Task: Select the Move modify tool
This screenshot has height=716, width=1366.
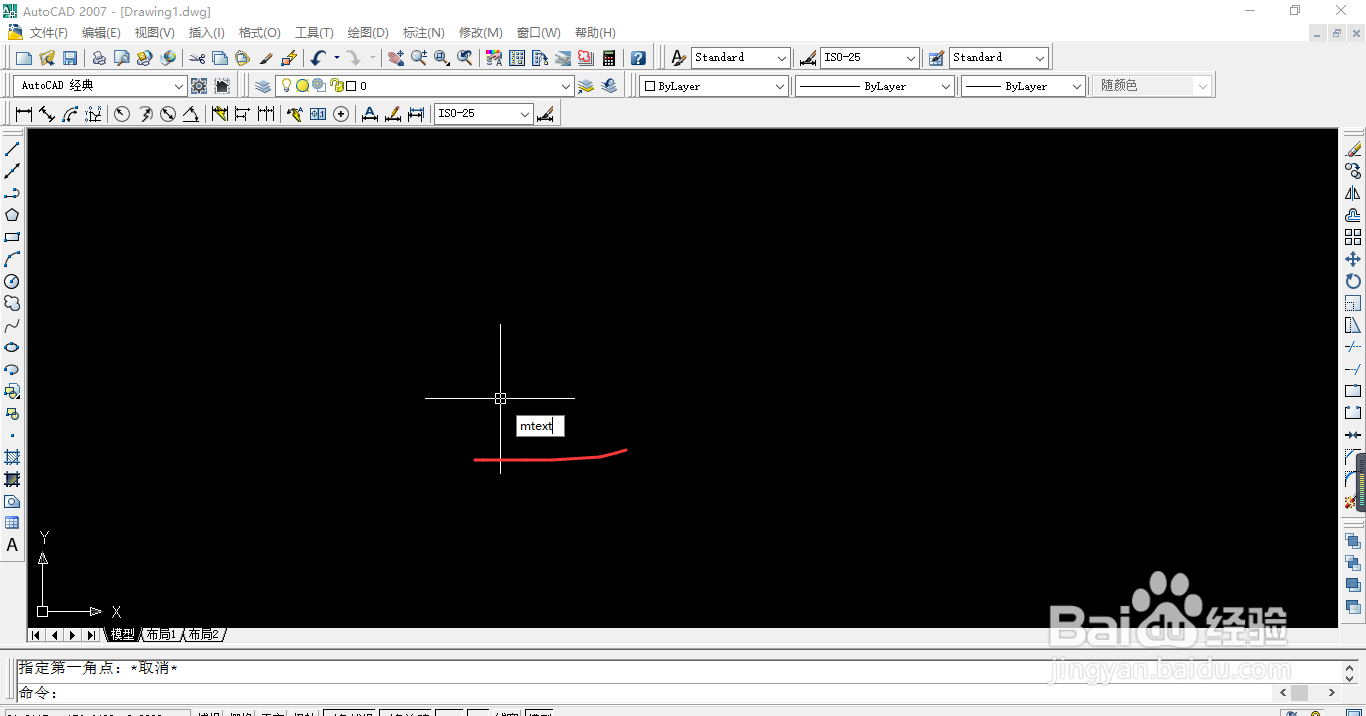Action: (1353, 259)
